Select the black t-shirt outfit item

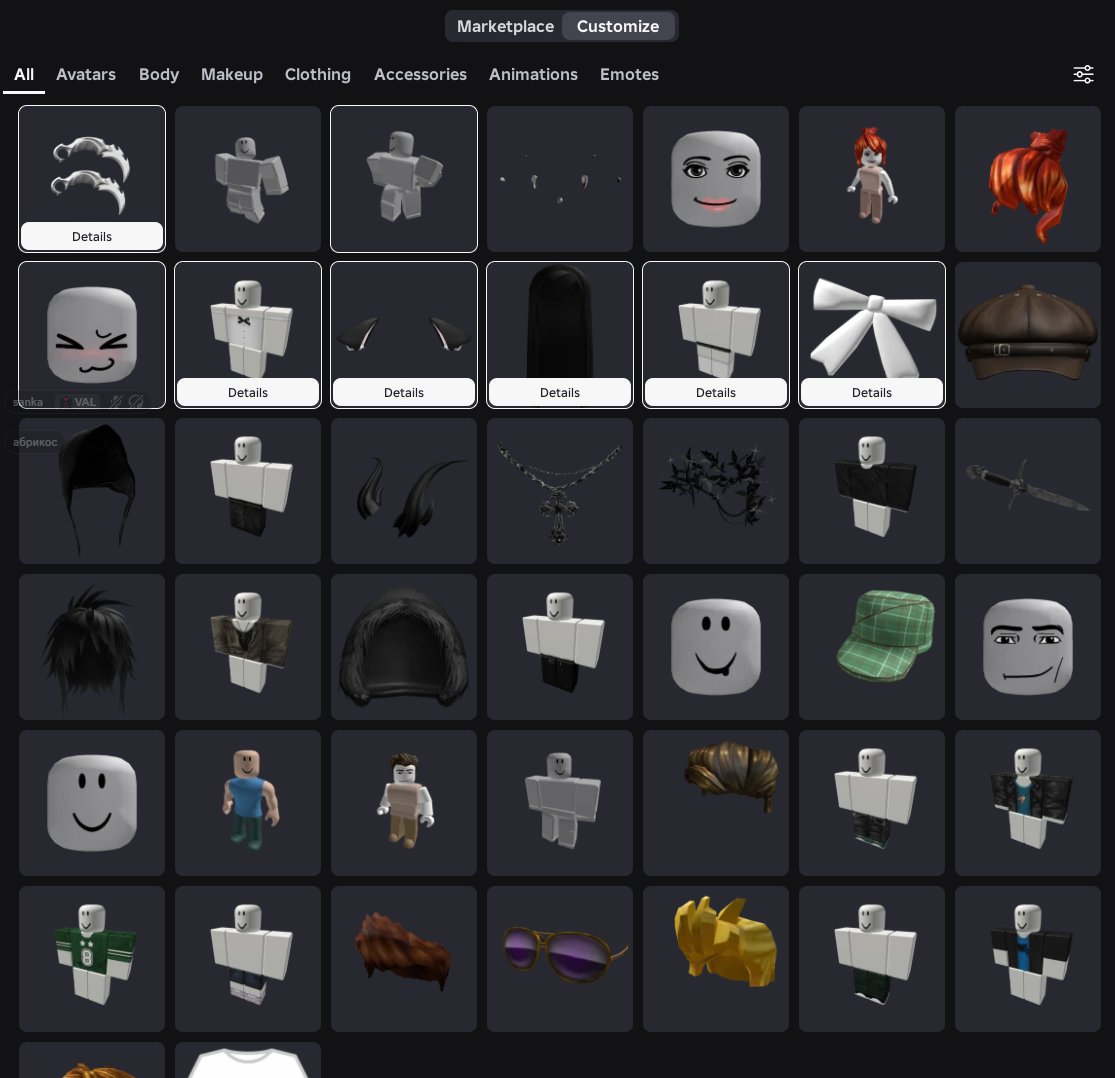point(872,491)
